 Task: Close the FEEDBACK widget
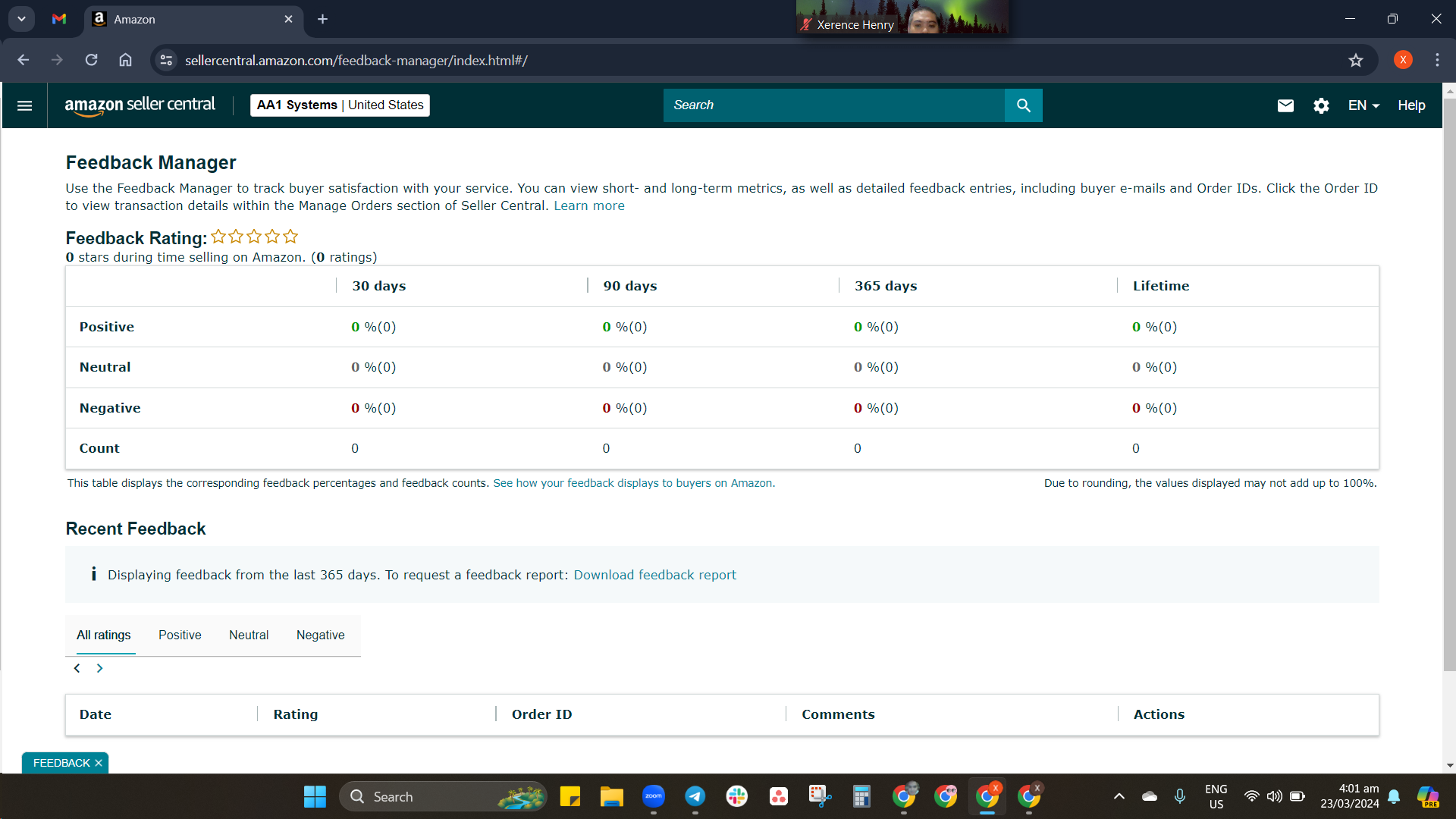[99, 763]
